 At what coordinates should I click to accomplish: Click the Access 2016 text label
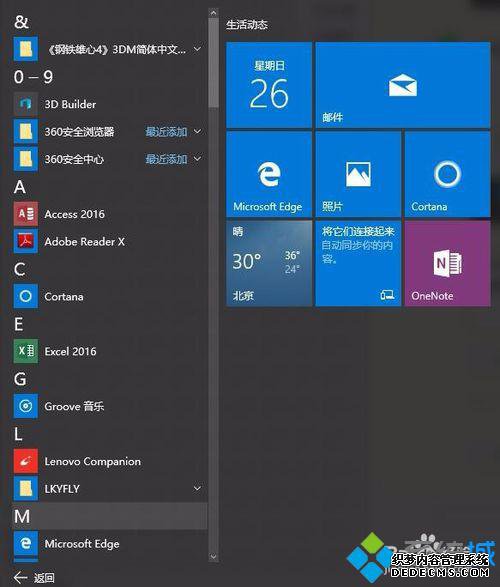pos(74,214)
